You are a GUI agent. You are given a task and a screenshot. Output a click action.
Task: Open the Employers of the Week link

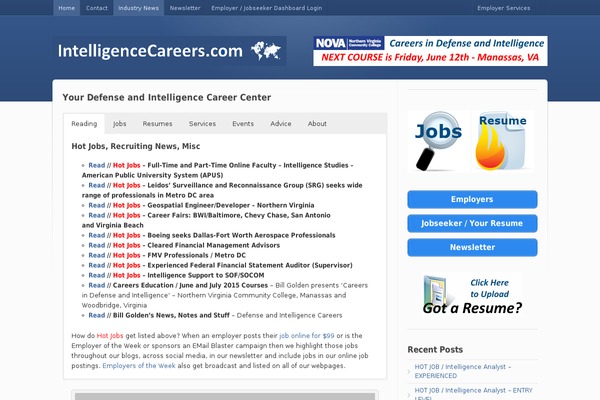(139, 366)
